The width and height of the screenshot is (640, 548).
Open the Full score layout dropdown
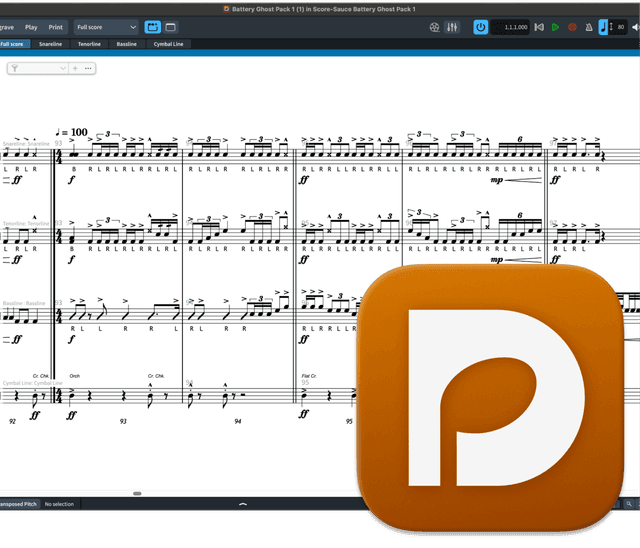pos(106,27)
